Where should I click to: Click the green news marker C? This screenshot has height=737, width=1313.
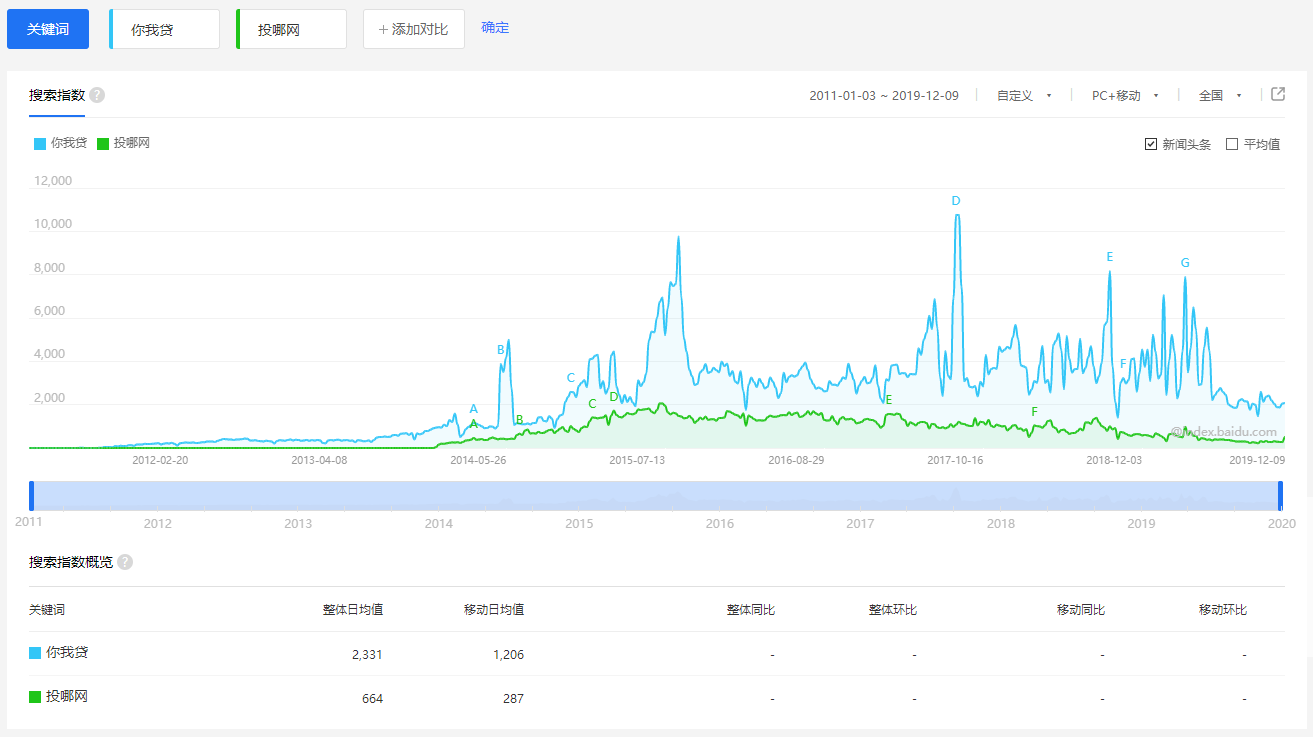pyautogui.click(x=592, y=404)
